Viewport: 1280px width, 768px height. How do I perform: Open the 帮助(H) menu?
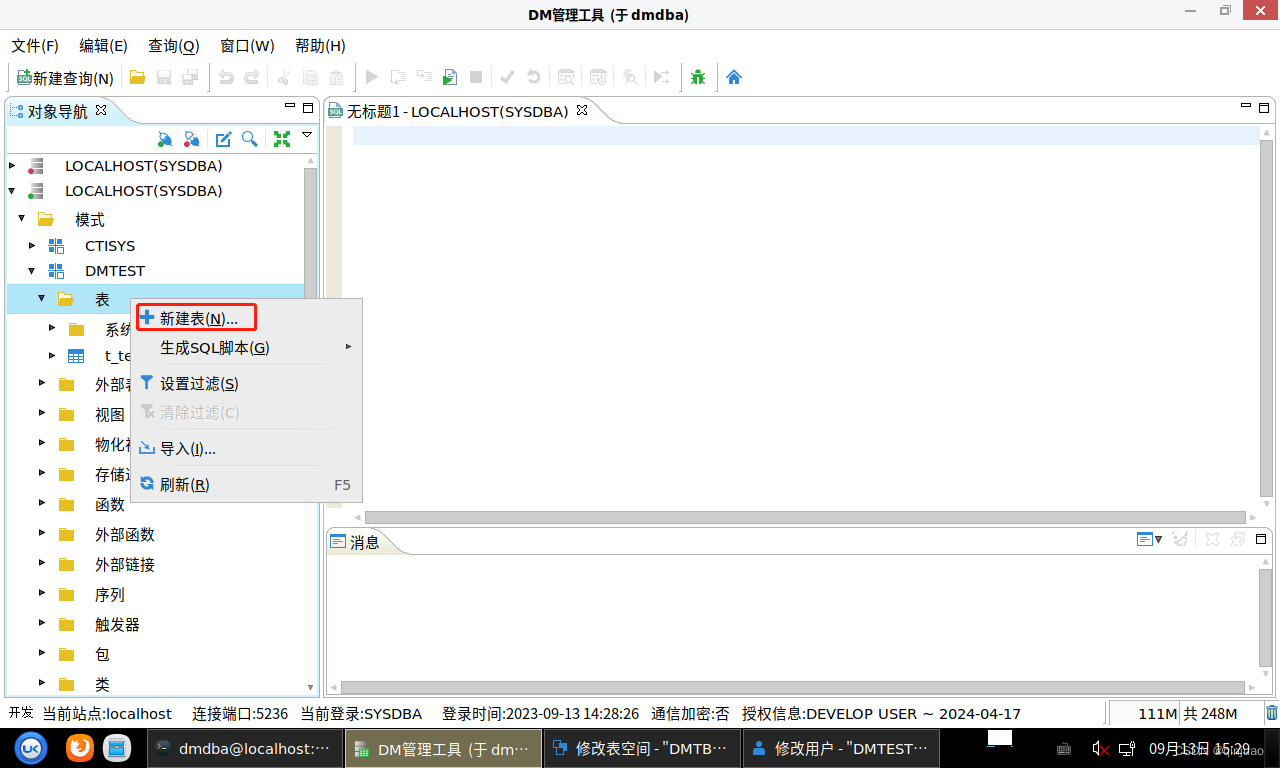click(x=320, y=46)
